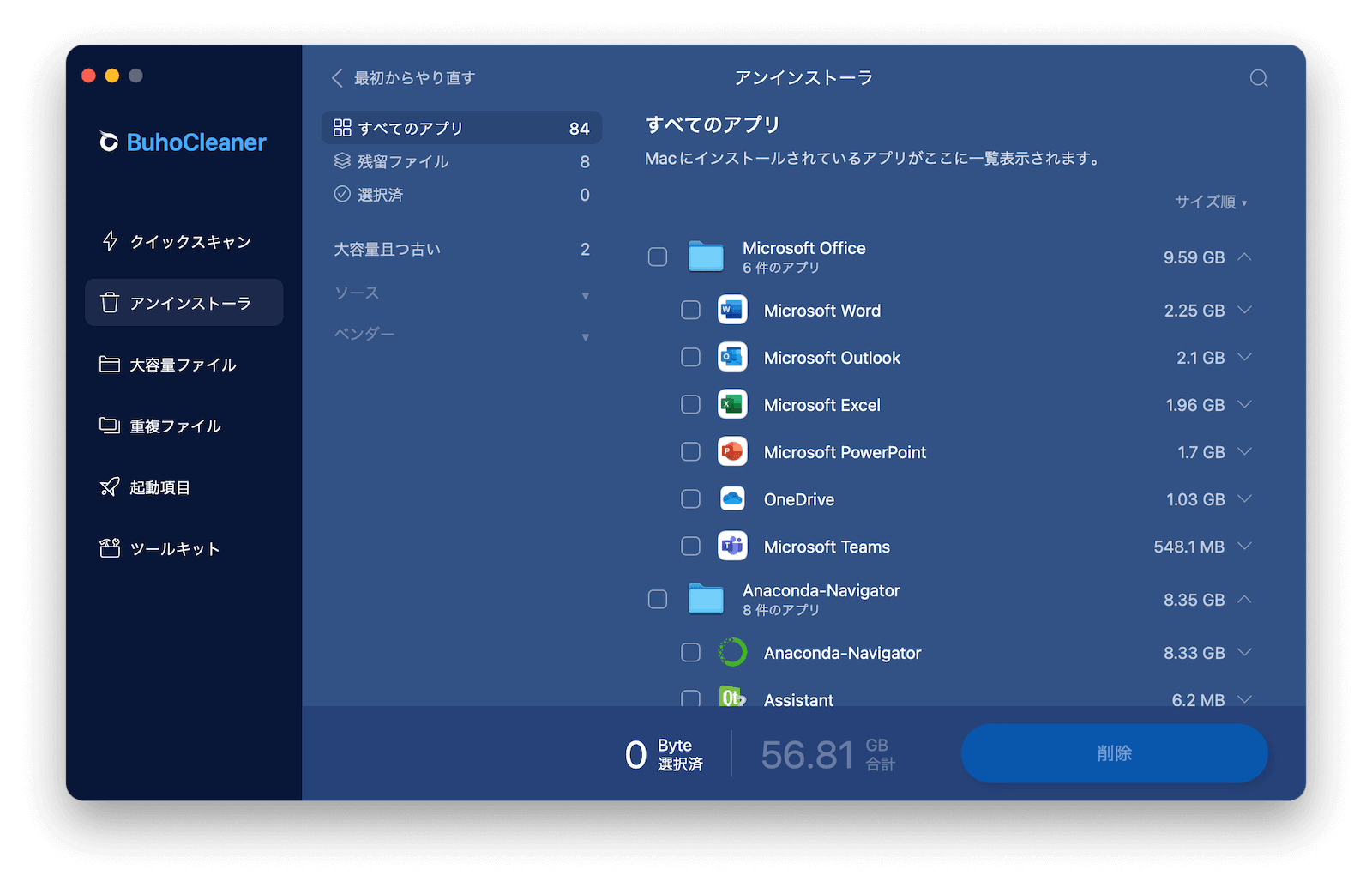Screen dimensions: 1372x888
Task: Click the trash can icon beside アンインストーラ
Action: [110, 302]
